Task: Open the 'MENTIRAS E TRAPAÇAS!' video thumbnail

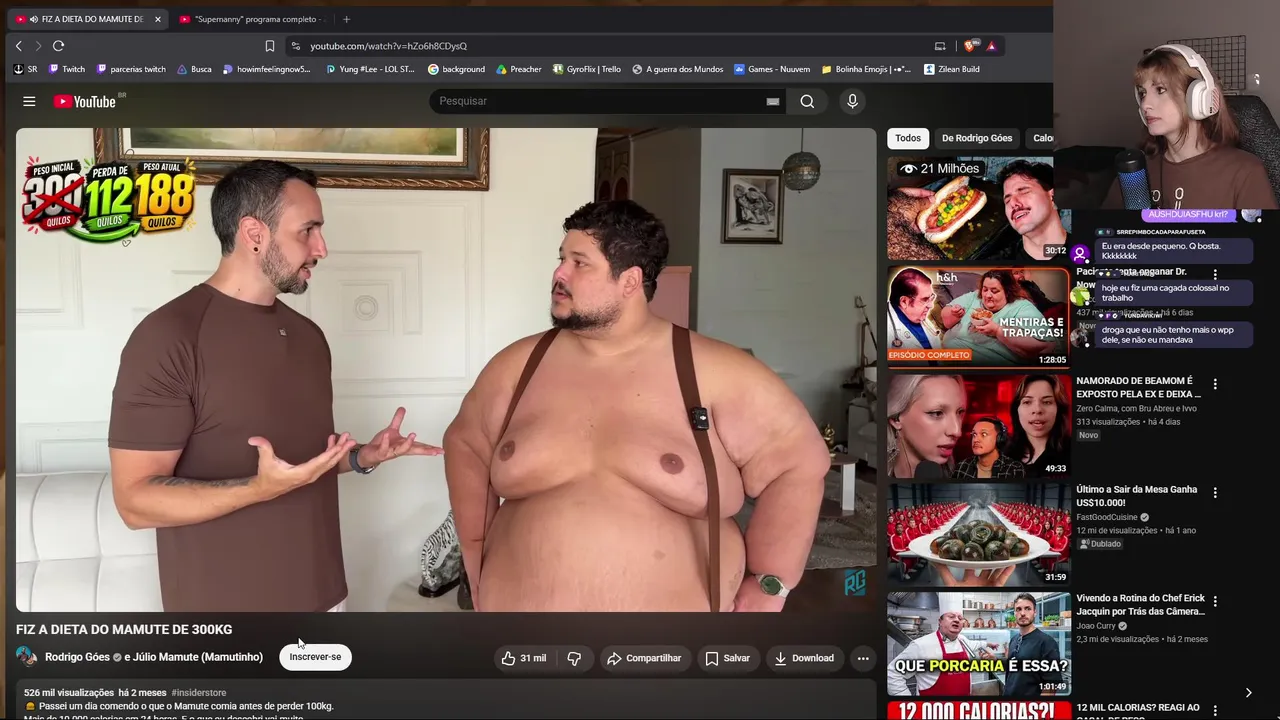Action: click(x=978, y=317)
